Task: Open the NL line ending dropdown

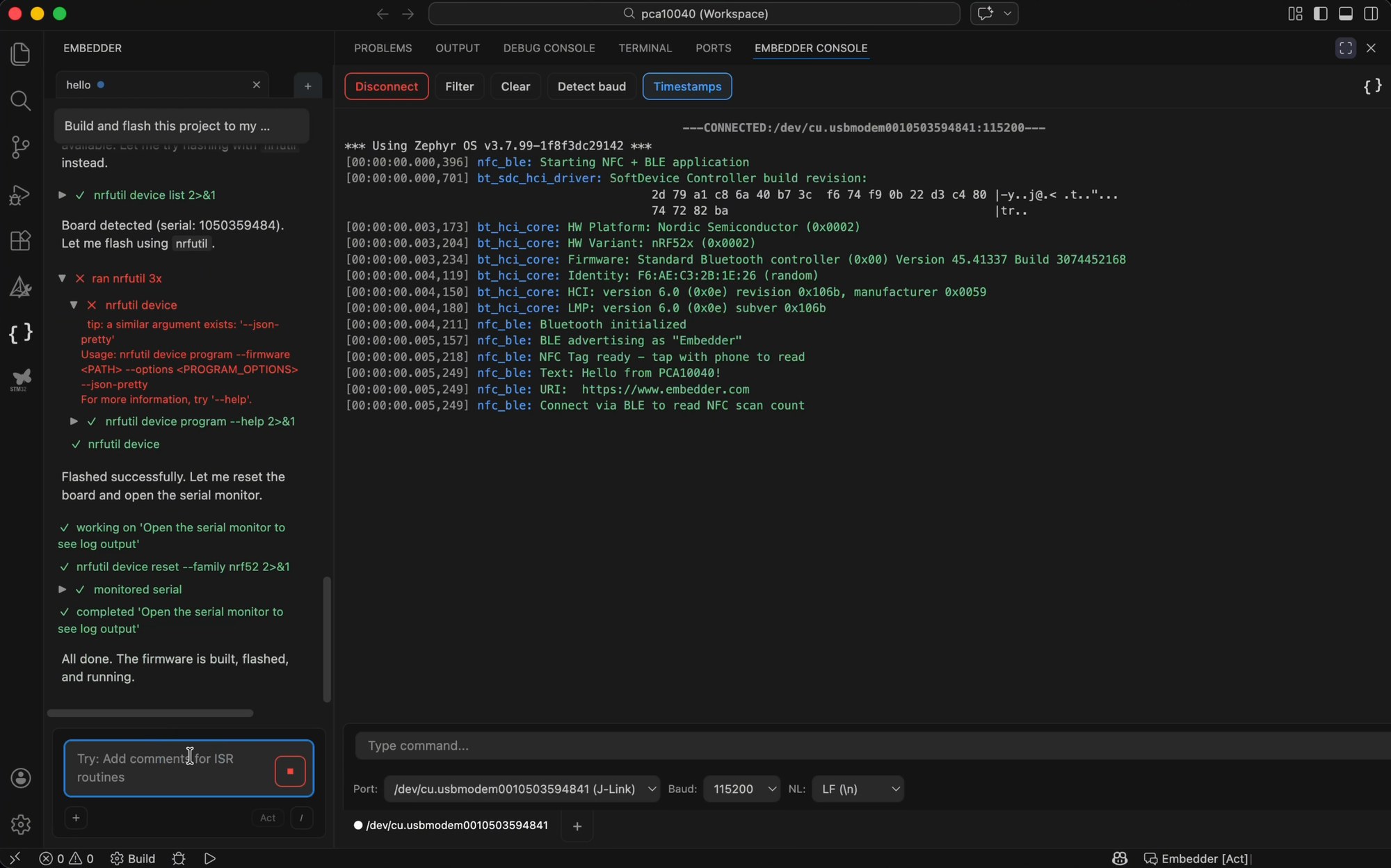Action: coord(858,789)
